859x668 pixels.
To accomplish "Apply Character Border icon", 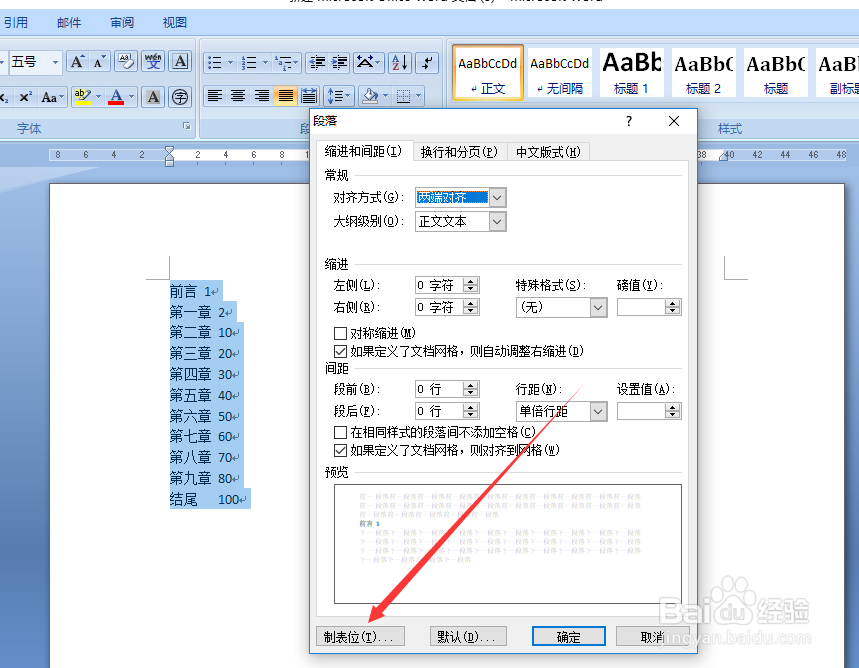I will 180,62.
